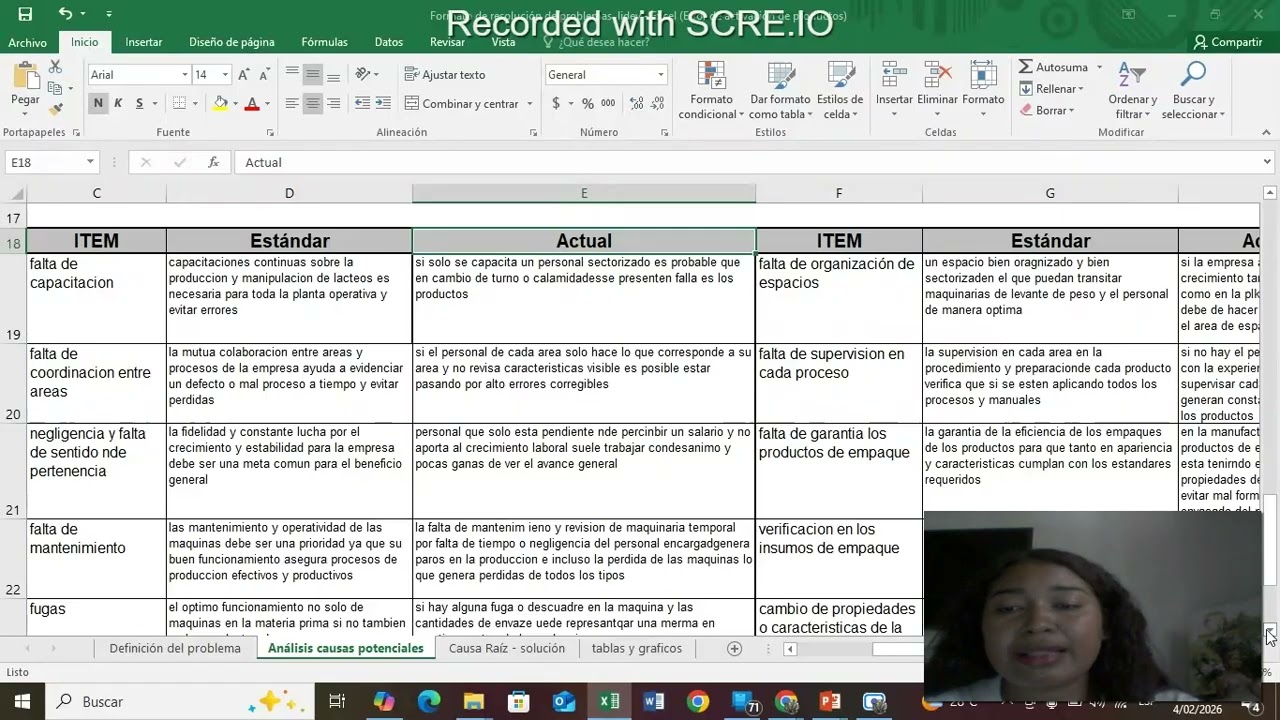The image size is (1280, 720).
Task: Click the Compartir share button
Action: pos(1228,42)
